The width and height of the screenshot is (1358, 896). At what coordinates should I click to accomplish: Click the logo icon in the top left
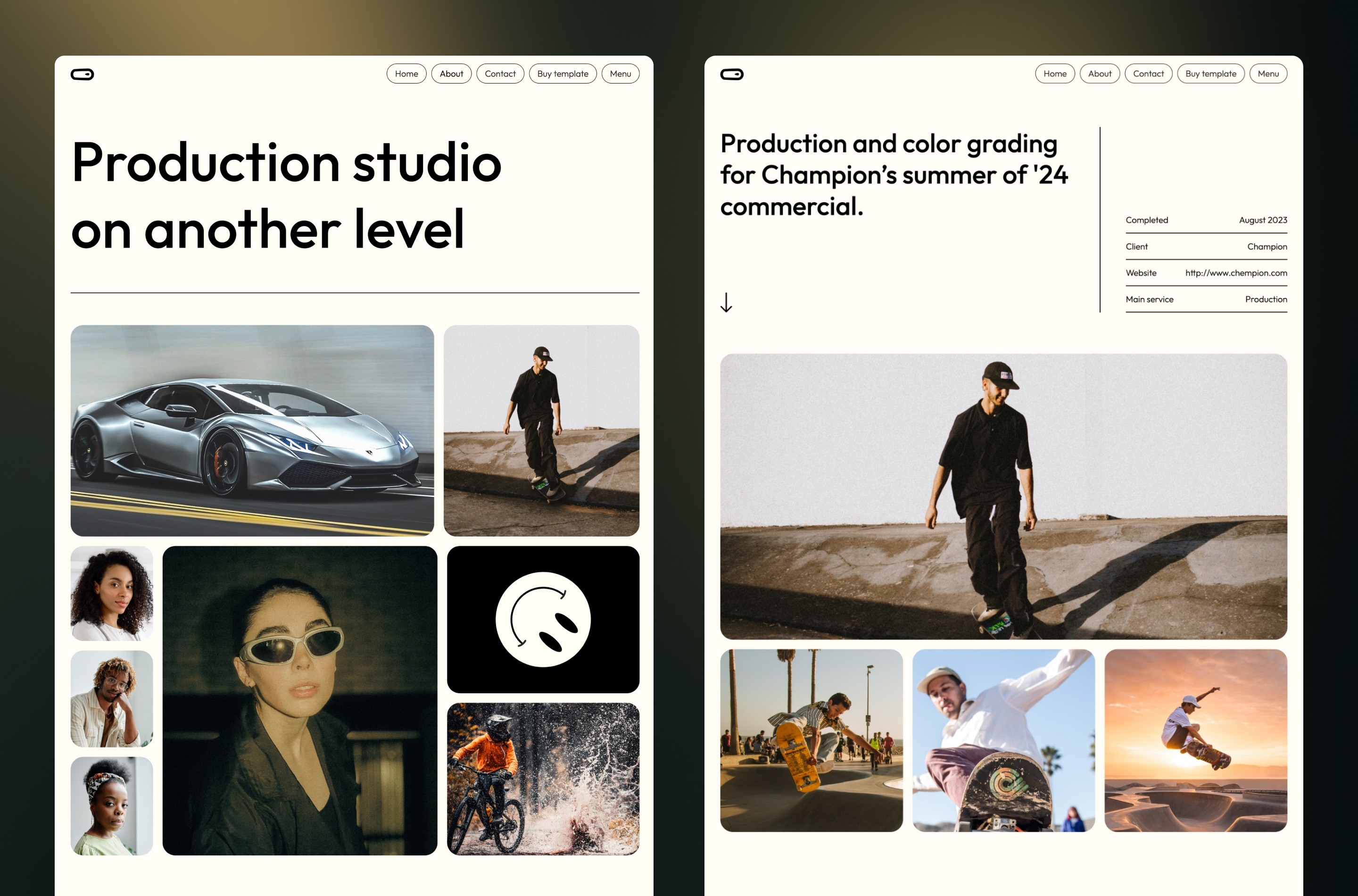[82, 73]
